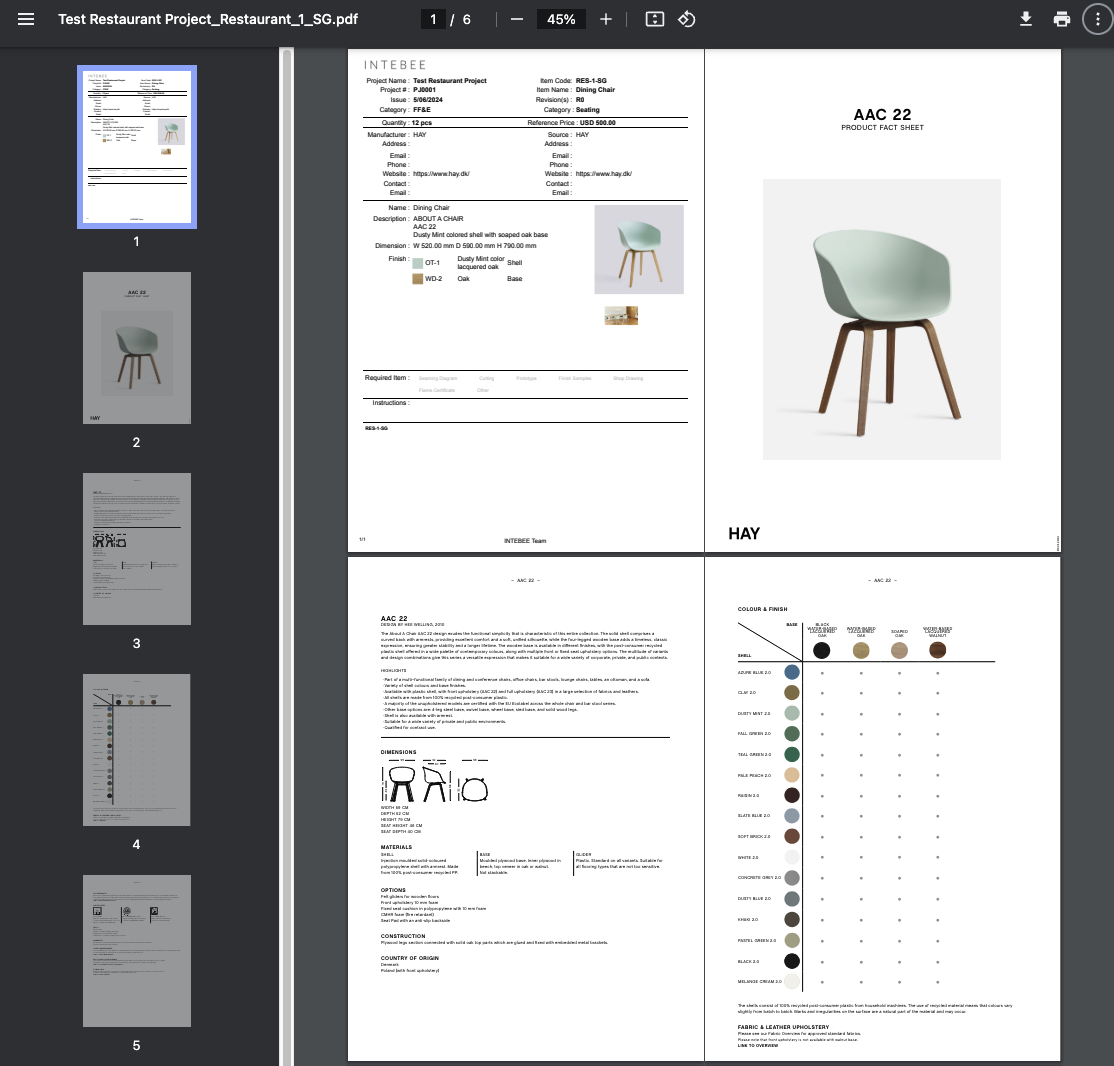This screenshot has width=1114, height=1066.
Task: Click the OT-1 dusty mint finish swatch
Action: point(418,263)
